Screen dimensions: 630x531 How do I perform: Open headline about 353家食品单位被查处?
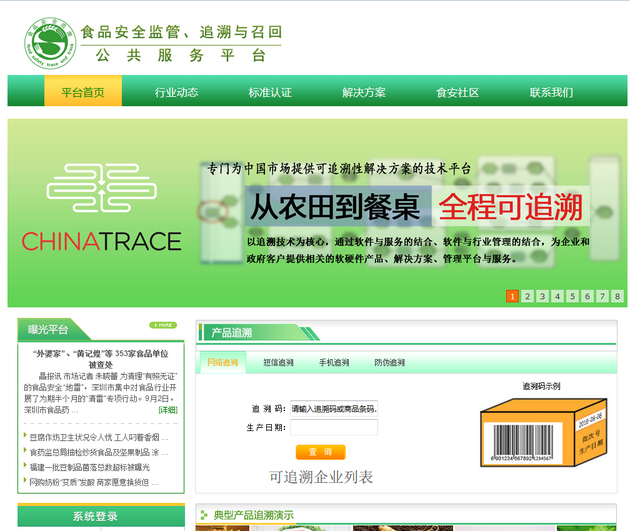coord(100,359)
